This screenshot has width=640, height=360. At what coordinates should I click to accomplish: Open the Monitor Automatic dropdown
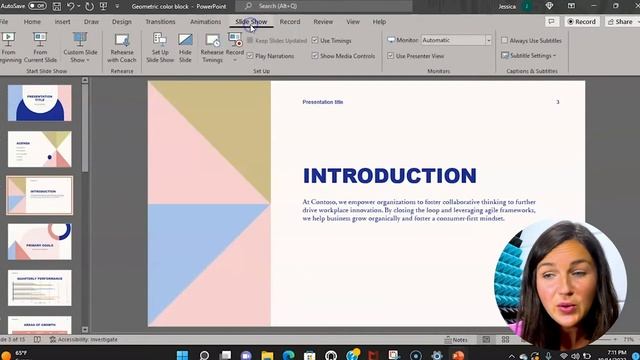coord(489,40)
